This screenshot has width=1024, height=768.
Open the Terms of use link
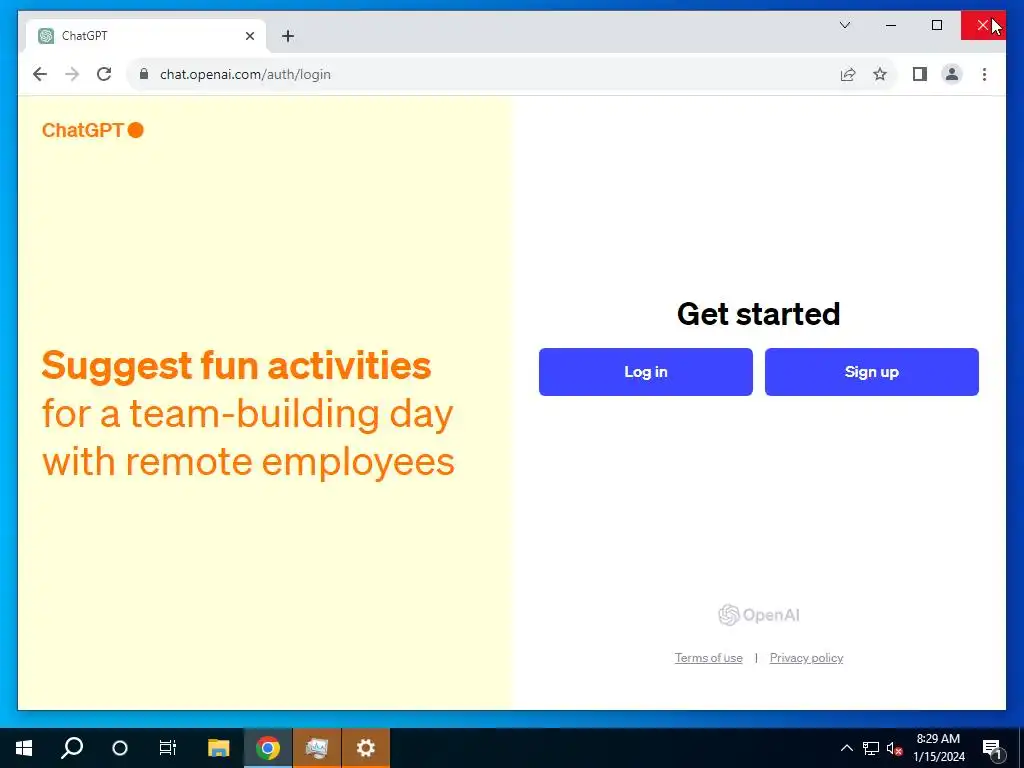708,658
